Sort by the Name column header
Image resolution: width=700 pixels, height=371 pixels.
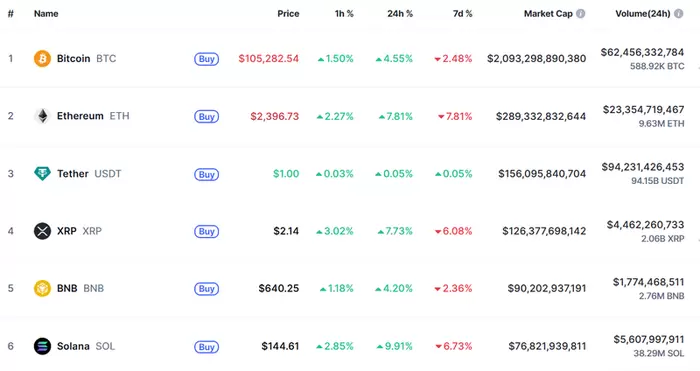click(x=46, y=13)
